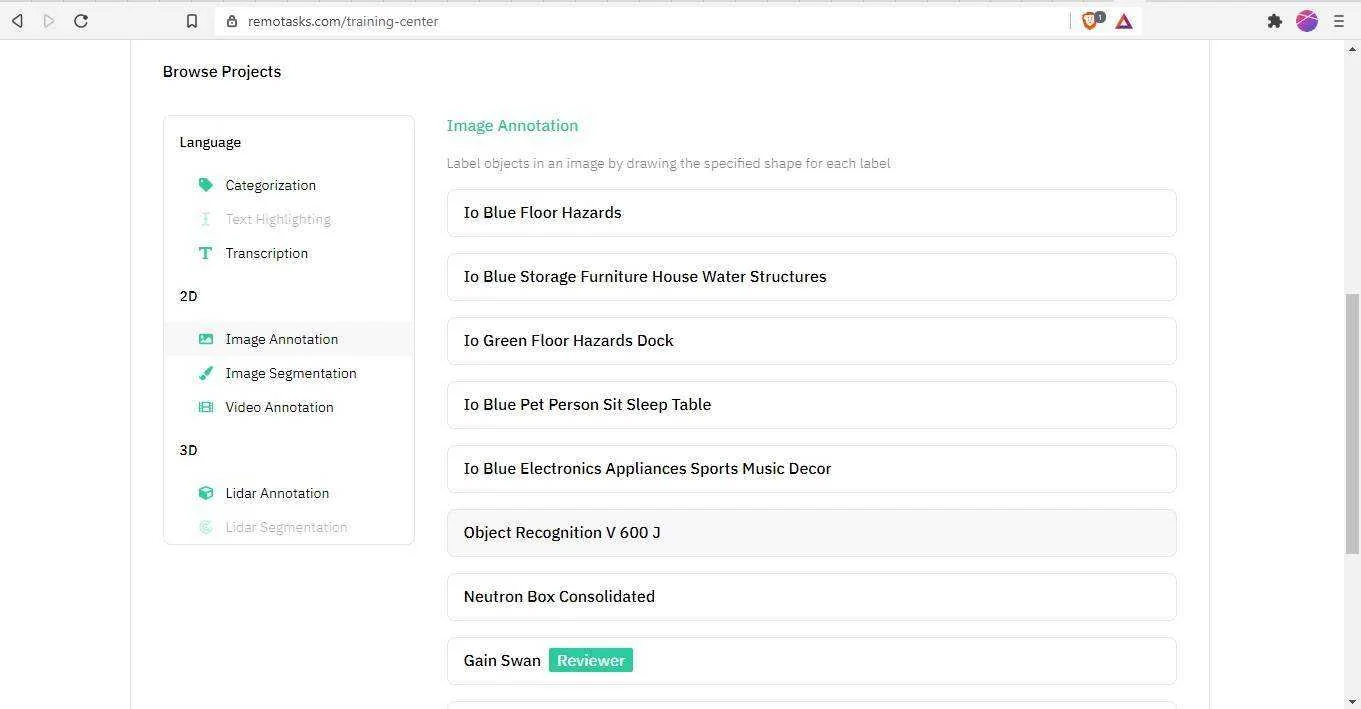This screenshot has height=709, width=1361.
Task: Open Brave Shields lion icon
Action: pyautogui.click(x=1090, y=21)
